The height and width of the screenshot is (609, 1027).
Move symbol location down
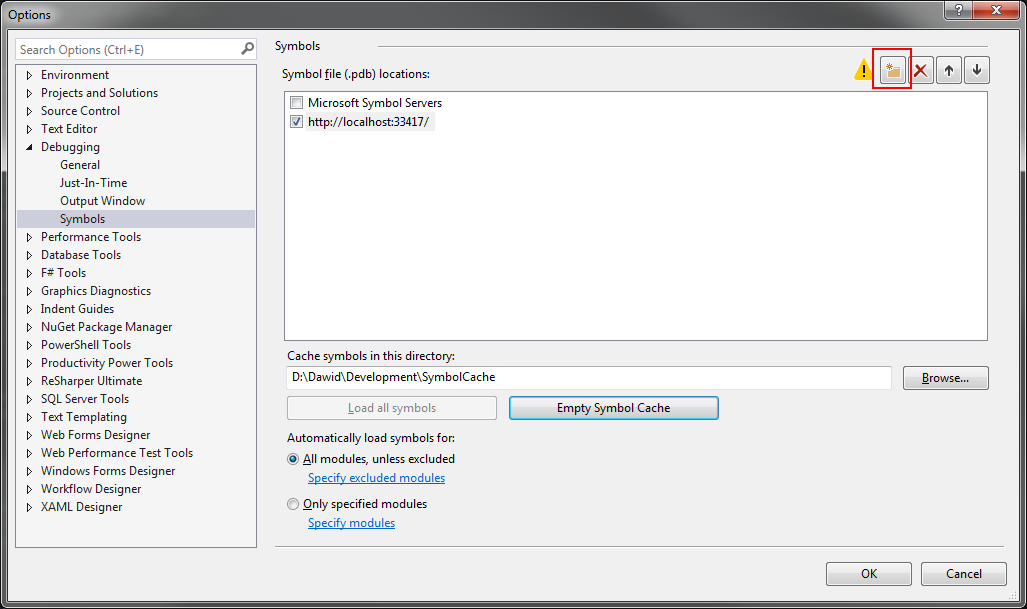[x=977, y=70]
